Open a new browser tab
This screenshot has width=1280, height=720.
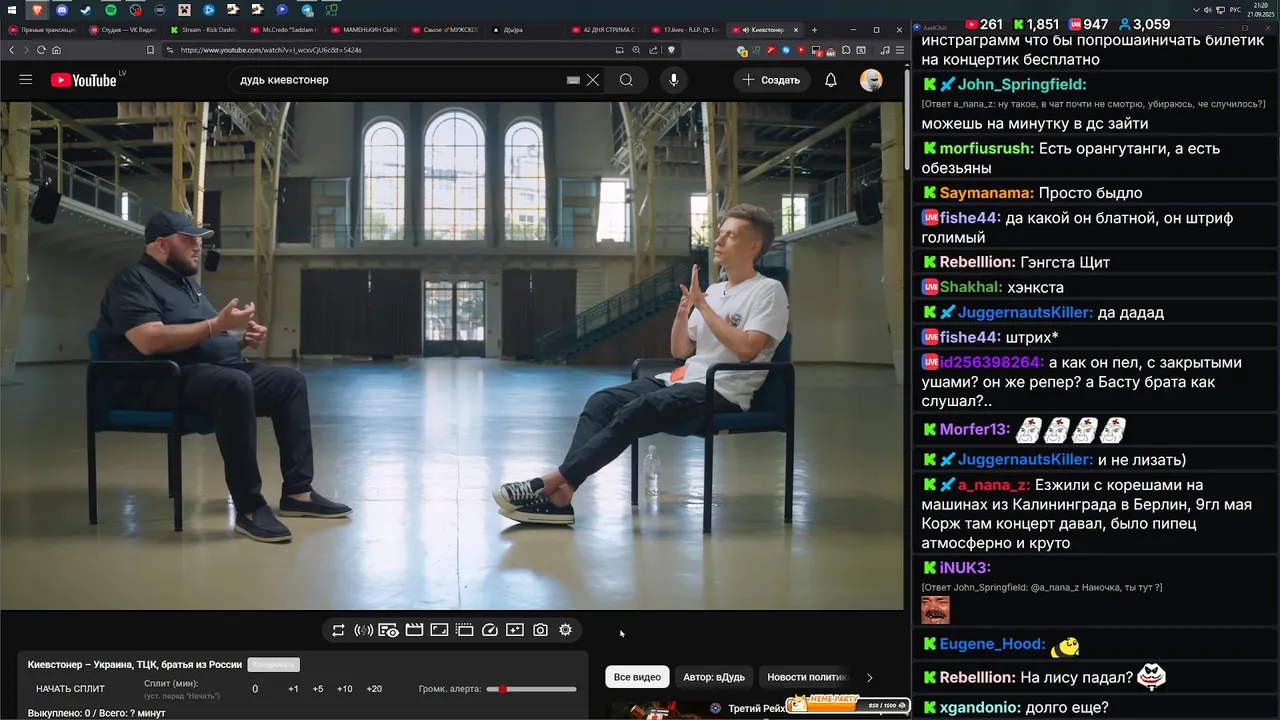click(814, 30)
